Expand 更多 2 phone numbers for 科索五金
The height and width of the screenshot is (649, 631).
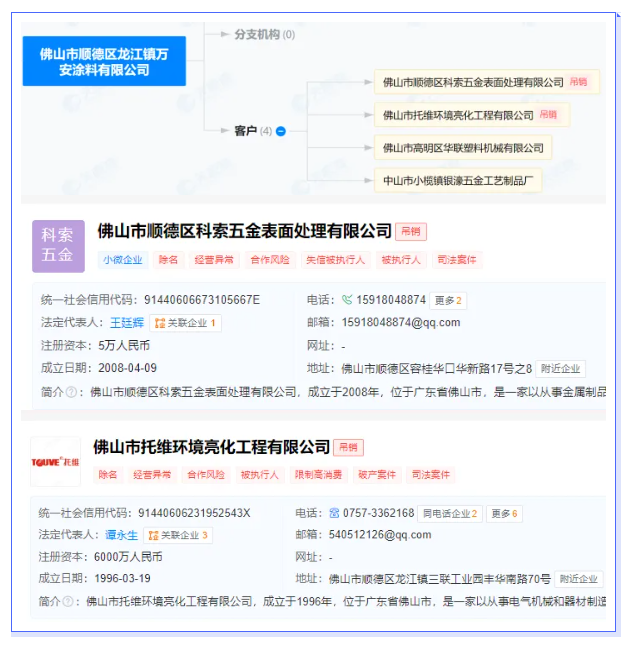[449, 300]
